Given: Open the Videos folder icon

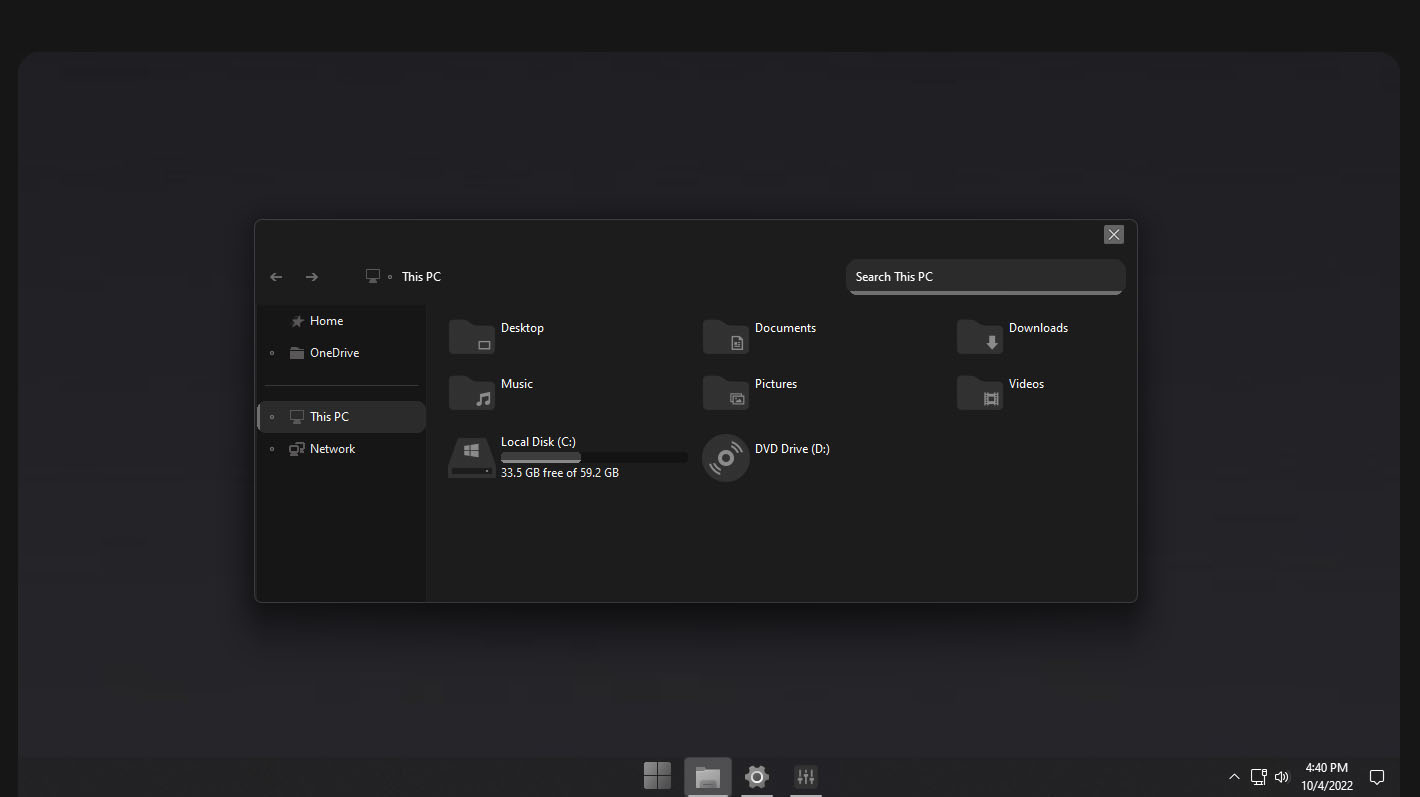Looking at the screenshot, I should [980, 393].
